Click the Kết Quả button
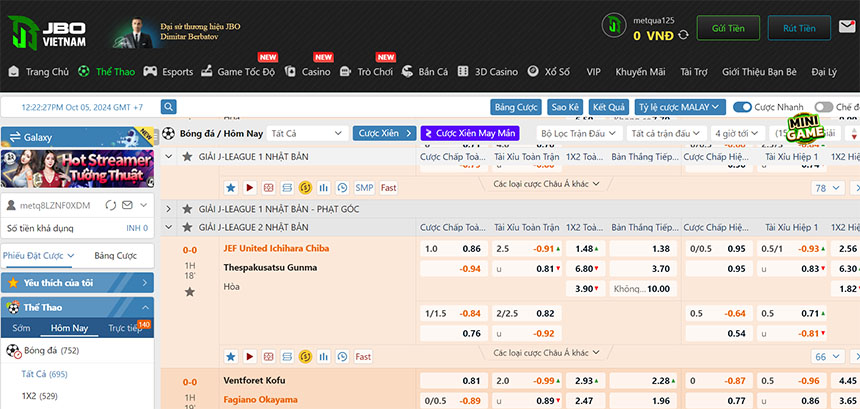 (609, 107)
